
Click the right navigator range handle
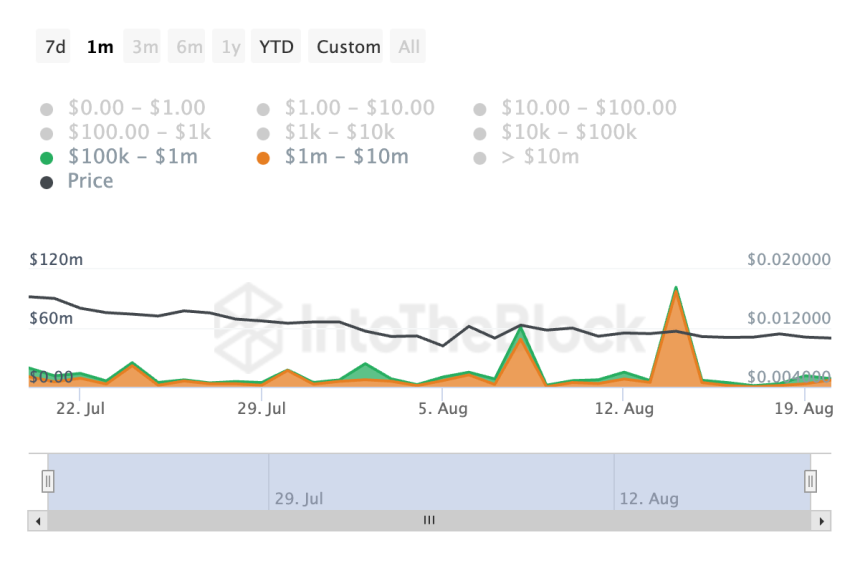coord(811,482)
